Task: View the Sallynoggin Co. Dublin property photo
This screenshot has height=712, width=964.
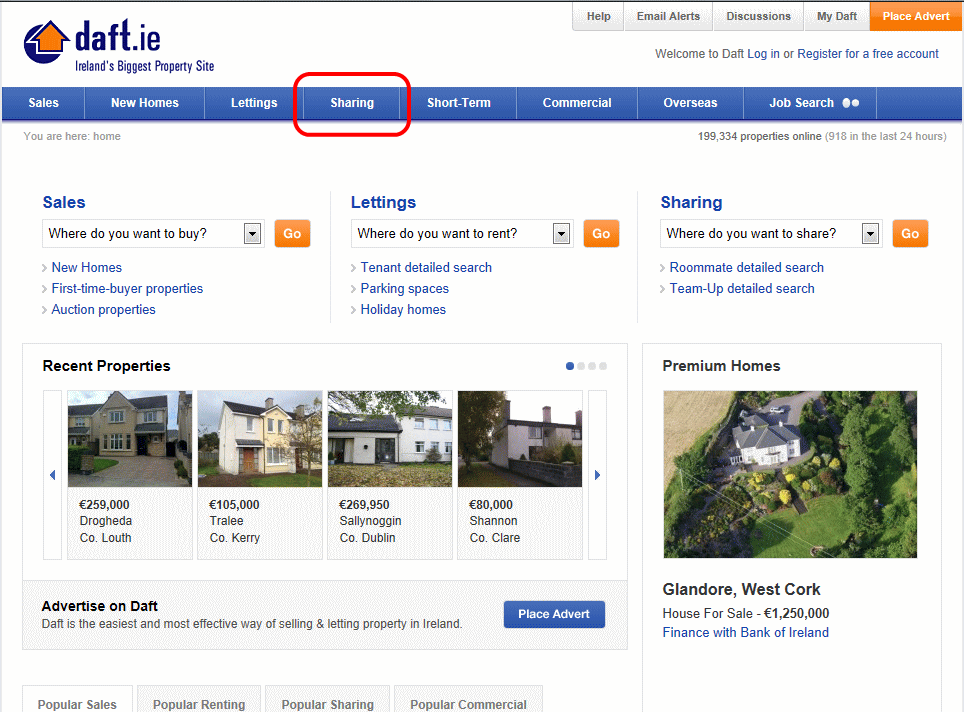Action: coord(390,439)
